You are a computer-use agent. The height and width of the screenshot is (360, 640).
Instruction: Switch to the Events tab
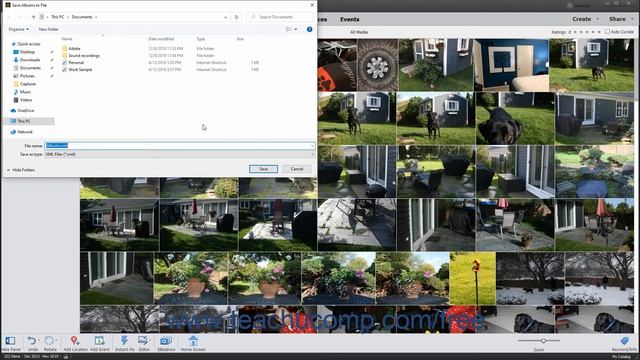[349, 19]
